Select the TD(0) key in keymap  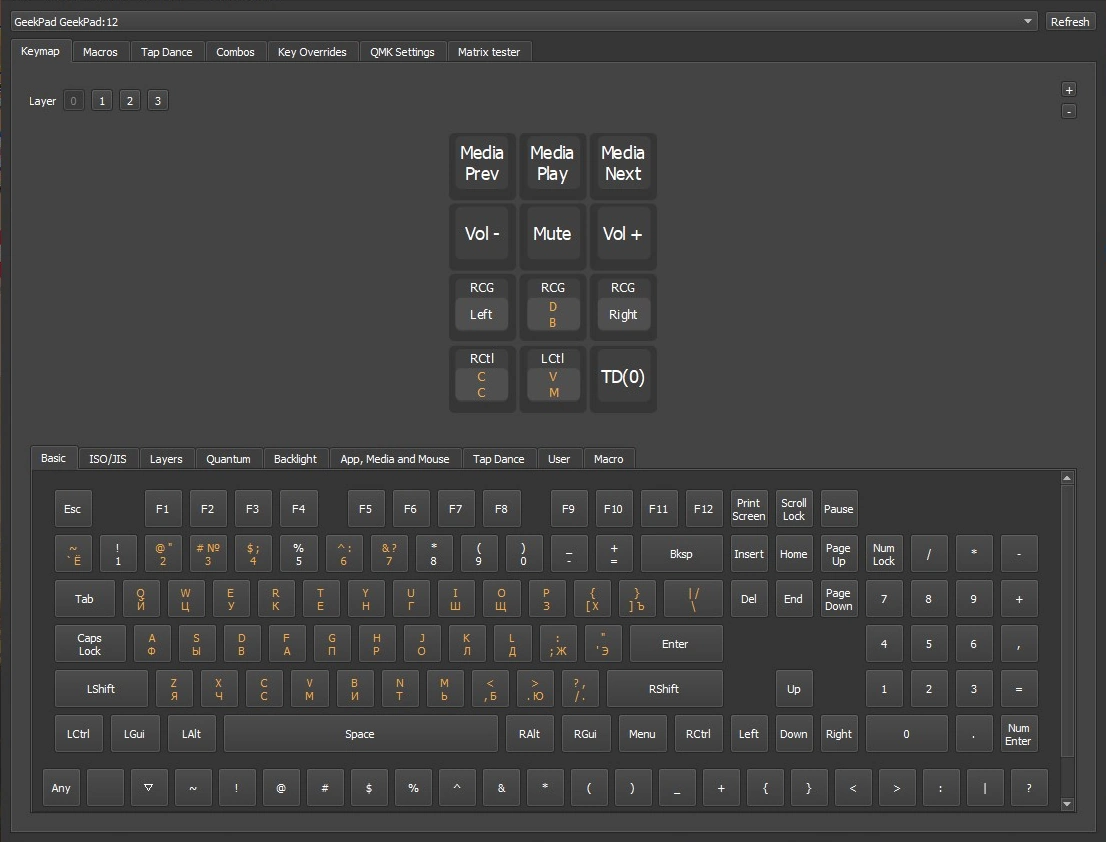point(622,377)
